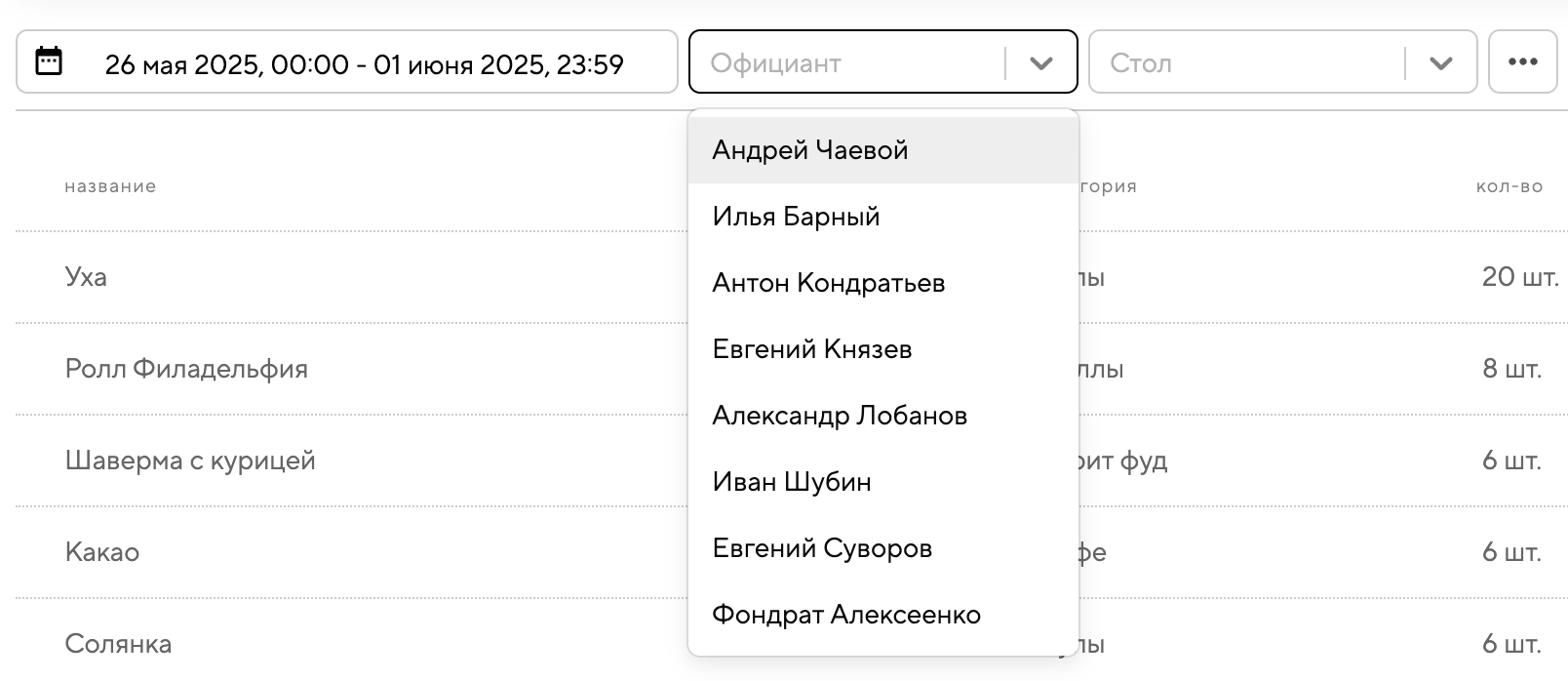Open the three-dots more options button
Screen dimensions: 1568x681
[1522, 62]
